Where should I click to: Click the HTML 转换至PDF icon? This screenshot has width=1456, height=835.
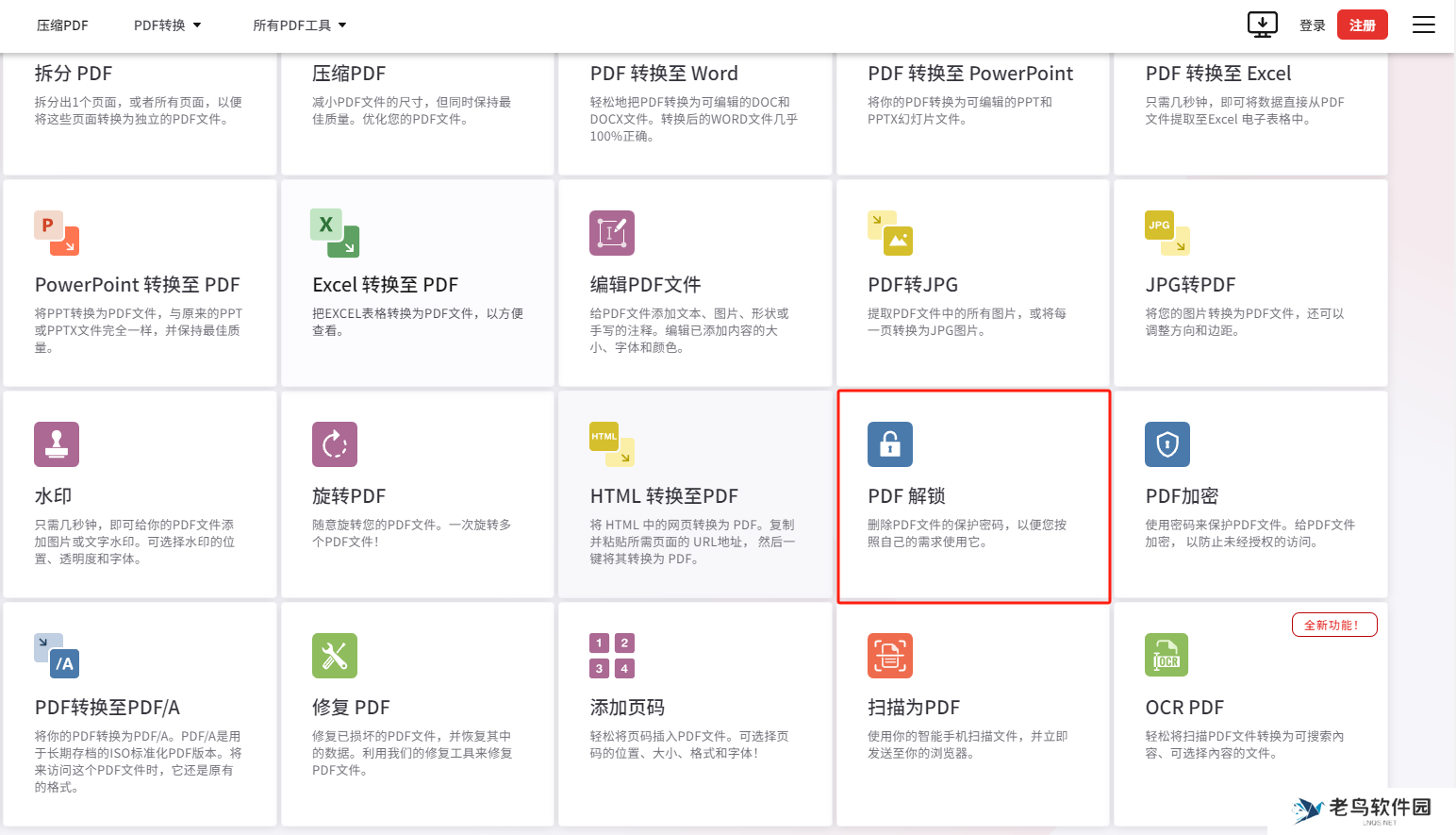(x=612, y=444)
